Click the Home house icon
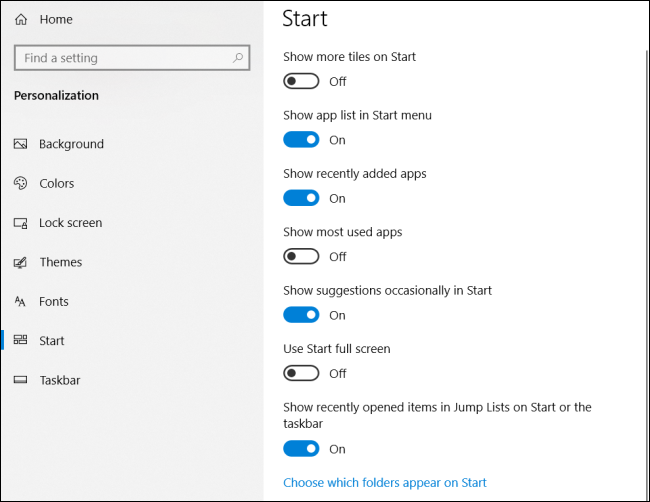The image size is (650, 502). point(21,20)
